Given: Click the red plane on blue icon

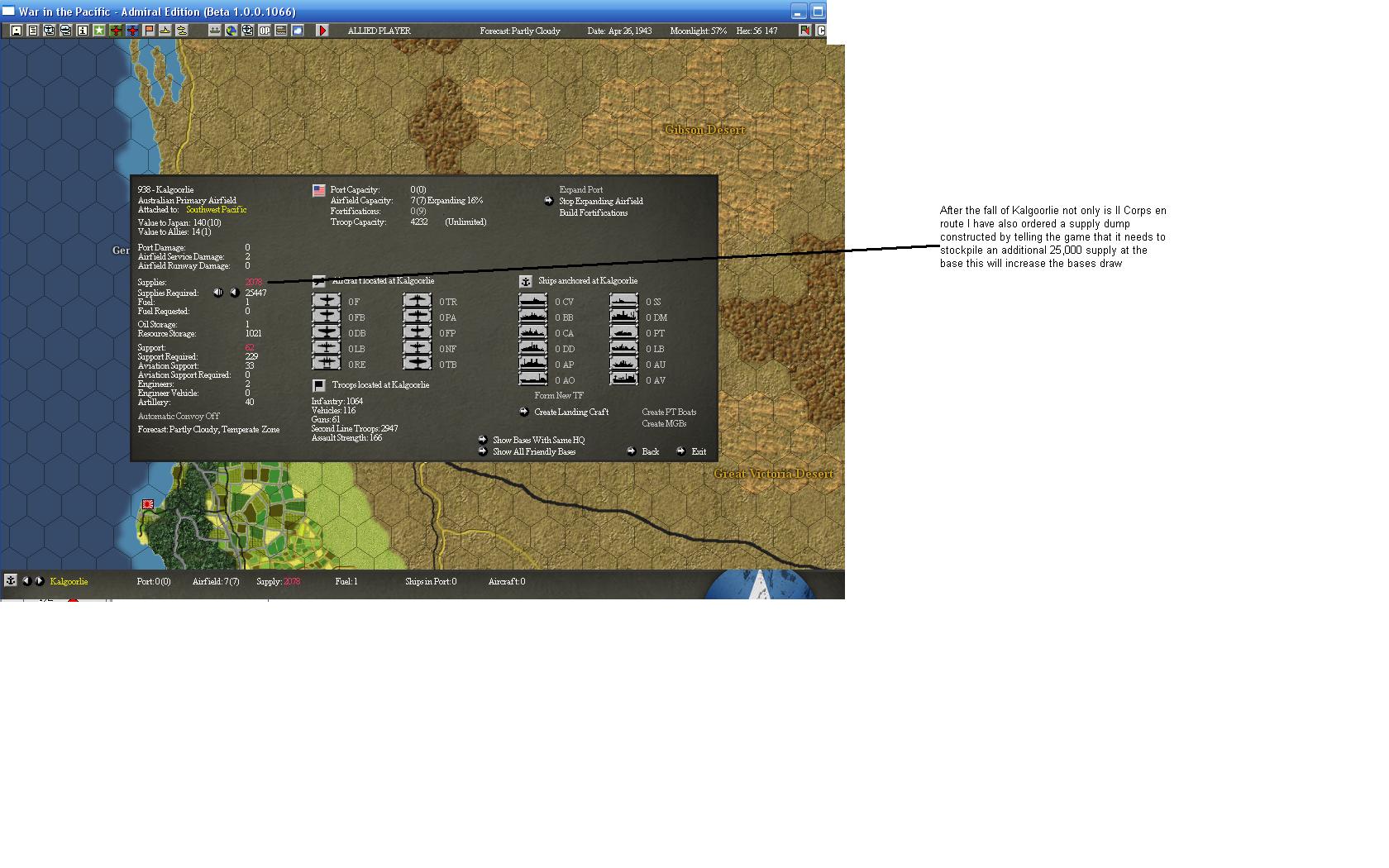Looking at the screenshot, I should (x=132, y=31).
